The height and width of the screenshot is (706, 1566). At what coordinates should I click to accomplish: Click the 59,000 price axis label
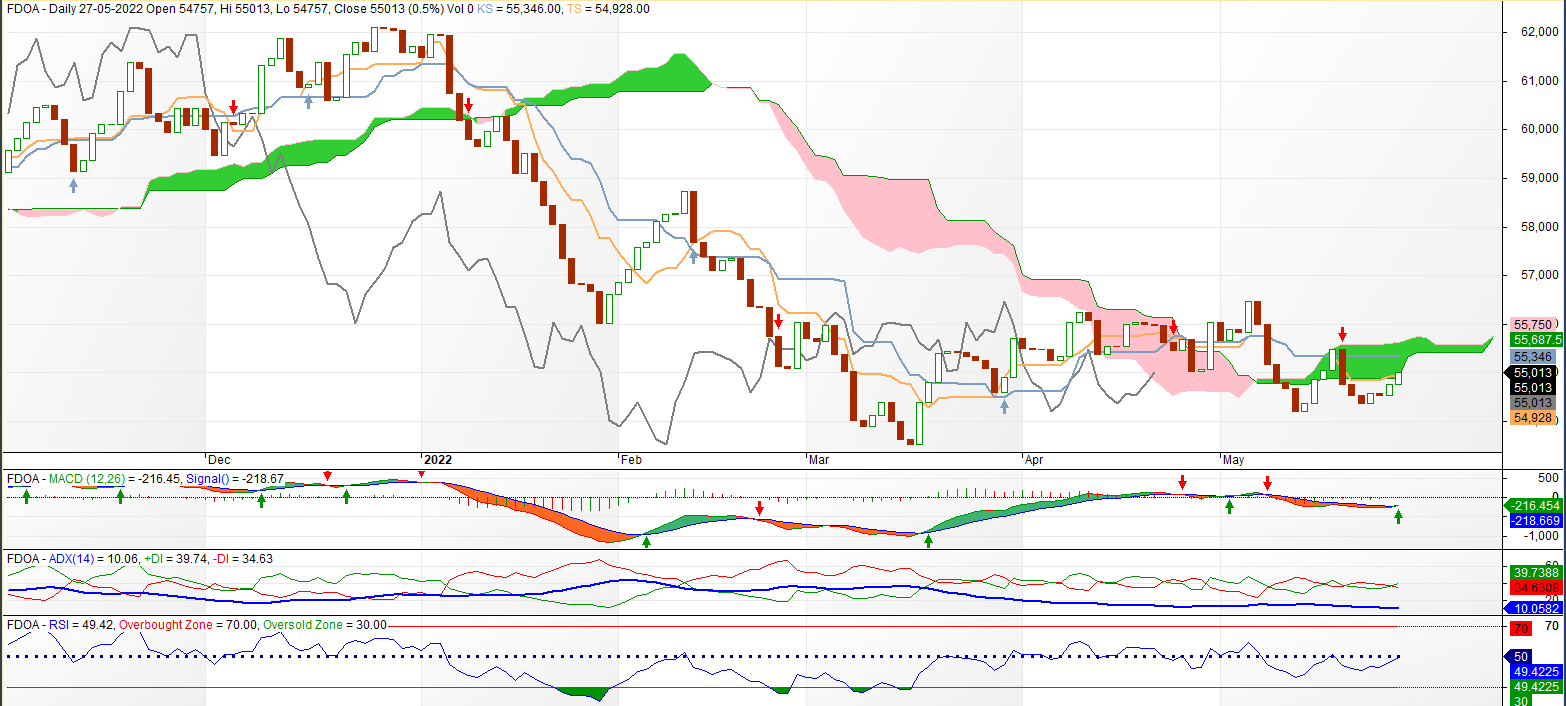pos(1540,178)
